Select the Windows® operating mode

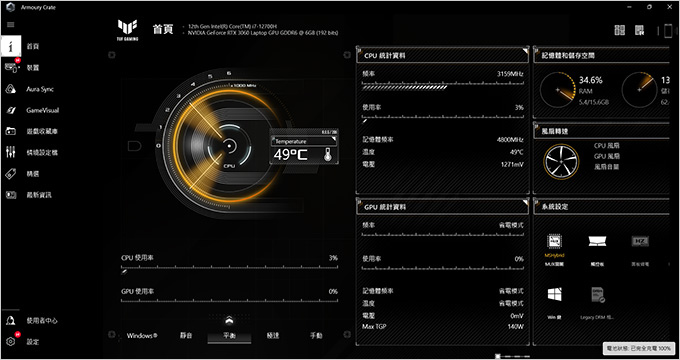point(142,336)
